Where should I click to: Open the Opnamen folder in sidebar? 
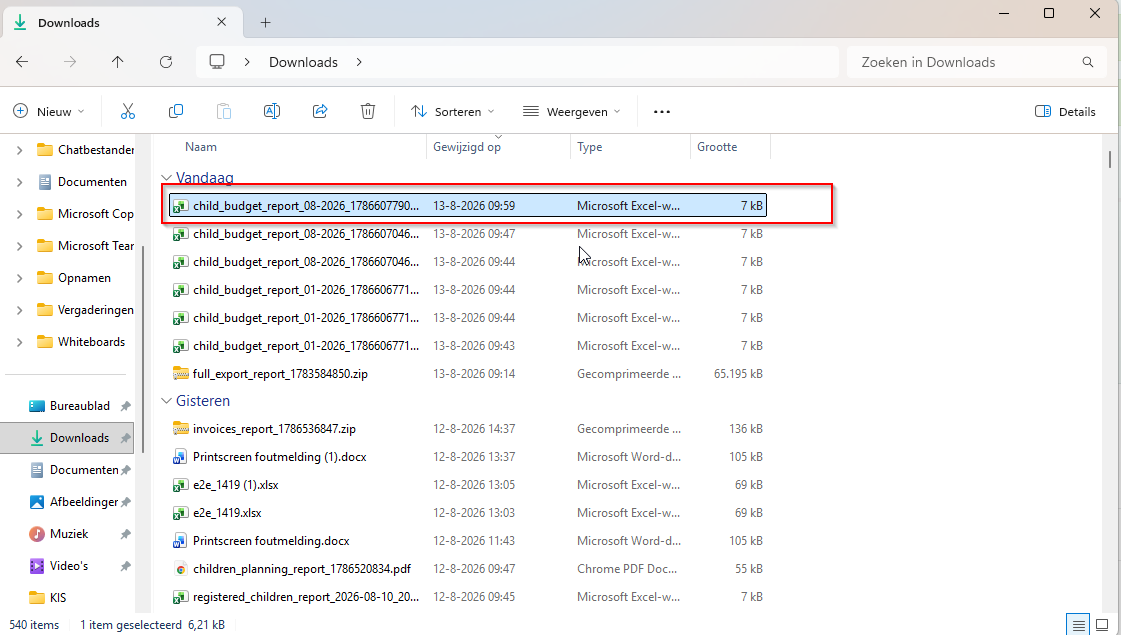click(74, 278)
